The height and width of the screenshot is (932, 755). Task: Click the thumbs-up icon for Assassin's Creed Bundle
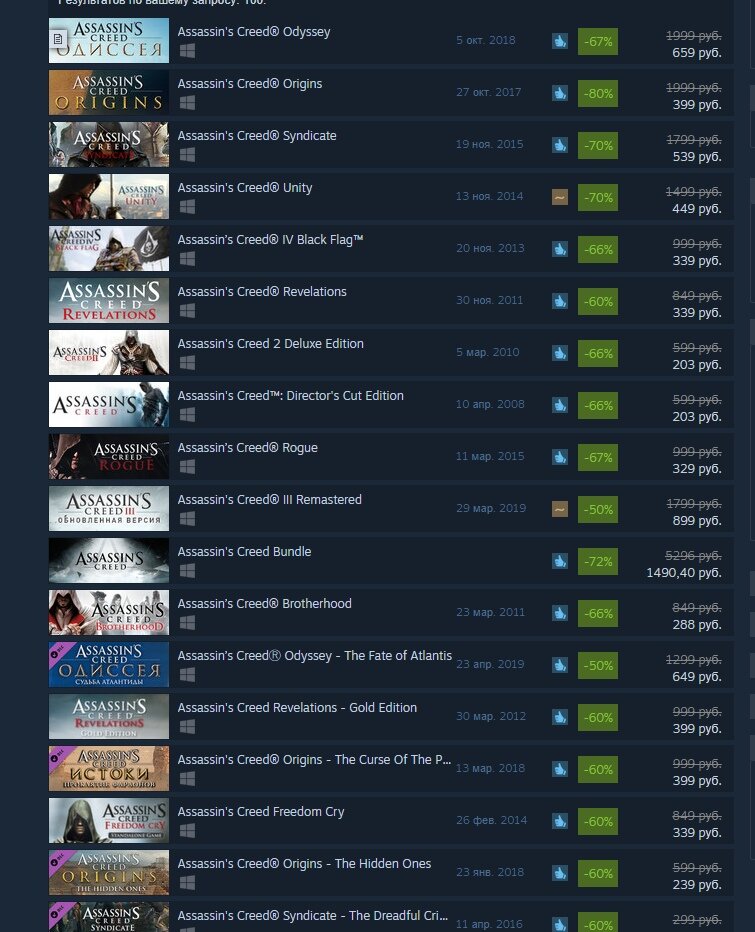[559, 561]
